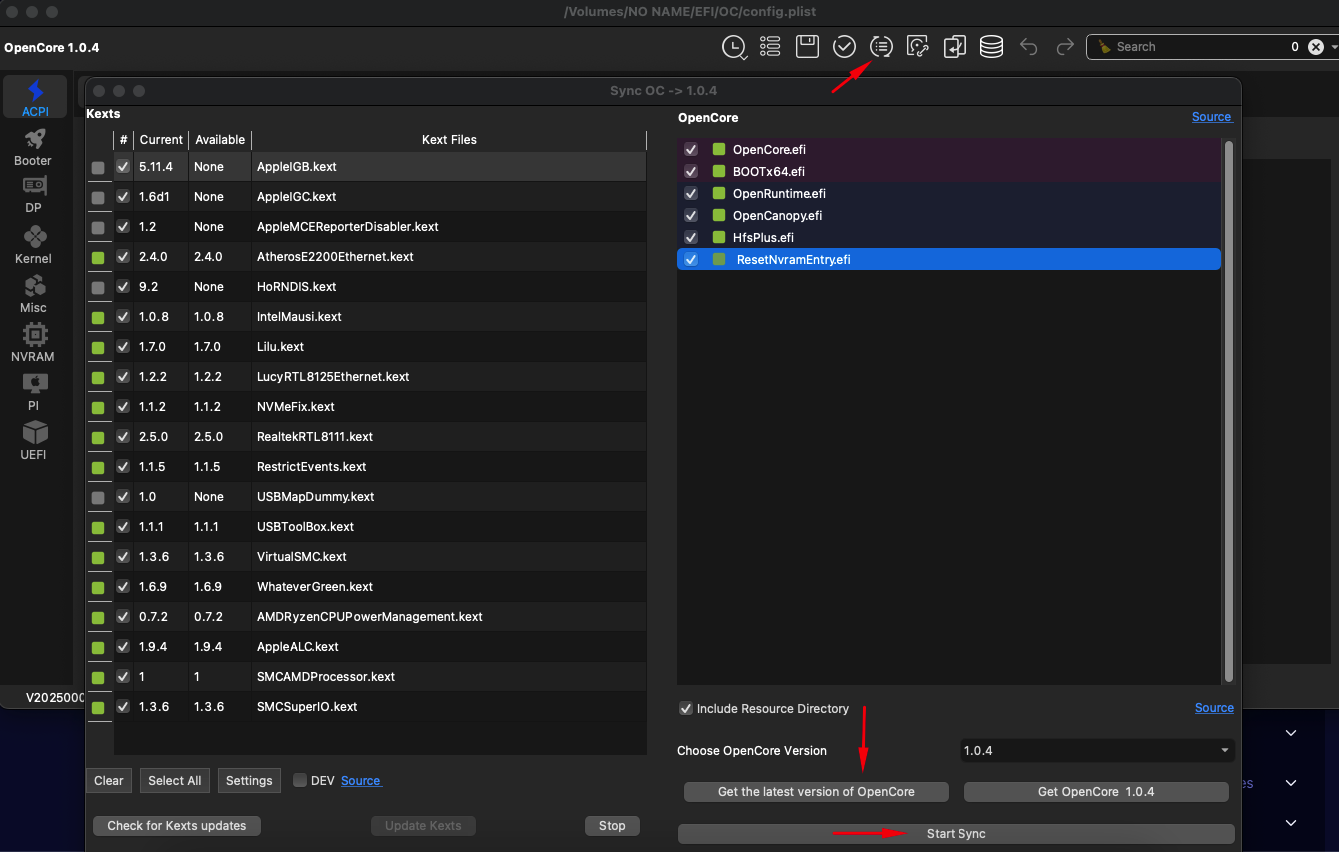Viewport: 1339px width, 852px height.
Task: Open the Source link beside Include Resource Directory
Action: (1214, 708)
